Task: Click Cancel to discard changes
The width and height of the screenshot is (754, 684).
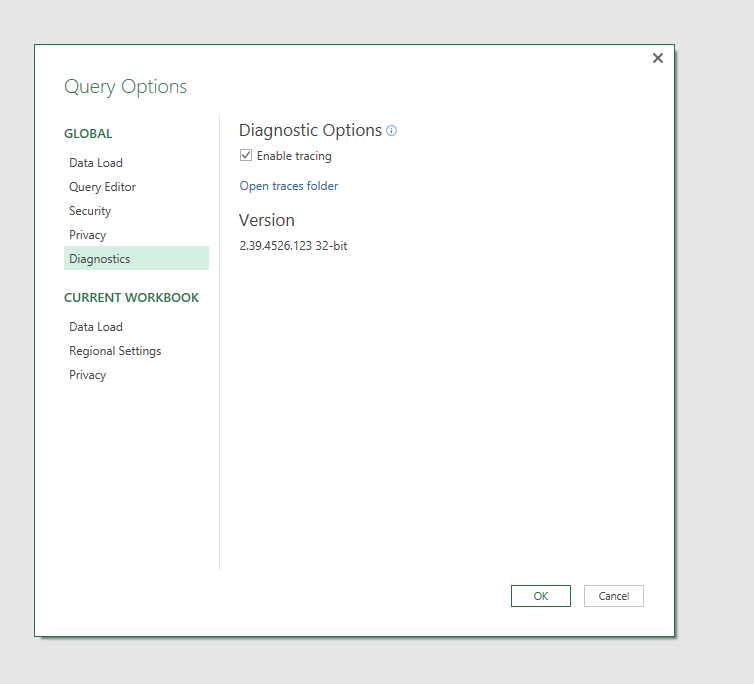Action: (x=613, y=596)
